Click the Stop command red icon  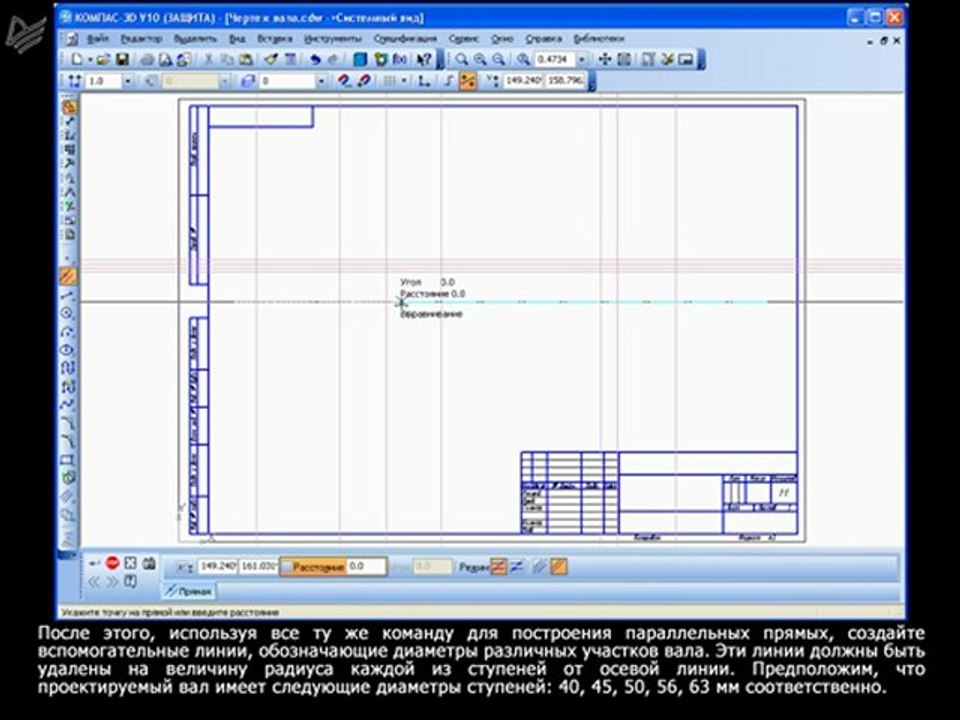tap(112, 563)
